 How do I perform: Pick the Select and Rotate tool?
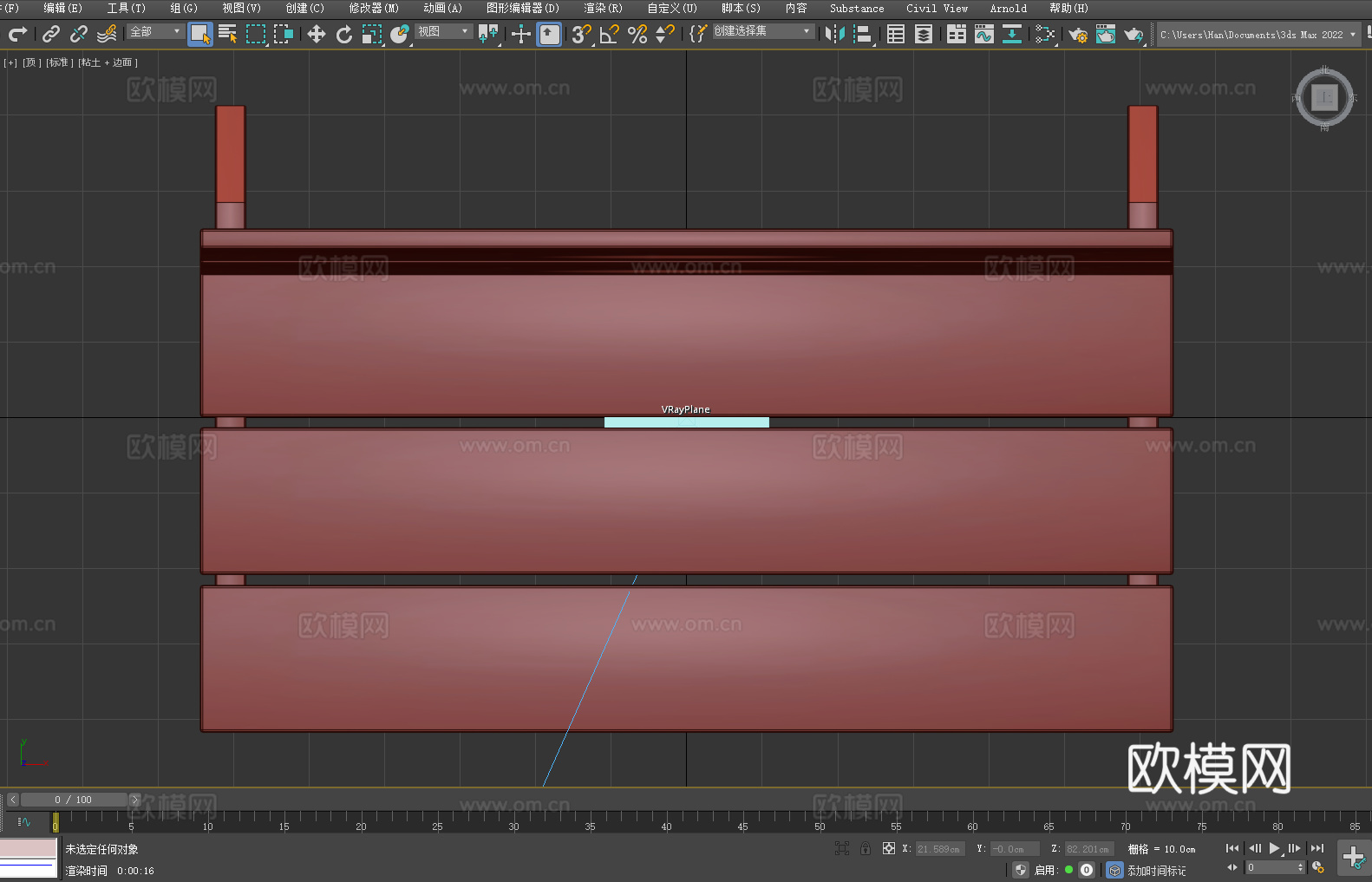tap(344, 34)
